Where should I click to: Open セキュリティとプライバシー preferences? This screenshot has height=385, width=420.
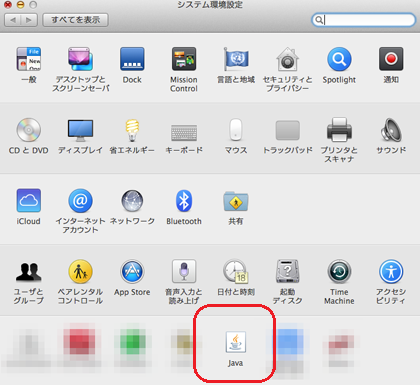coord(287,59)
